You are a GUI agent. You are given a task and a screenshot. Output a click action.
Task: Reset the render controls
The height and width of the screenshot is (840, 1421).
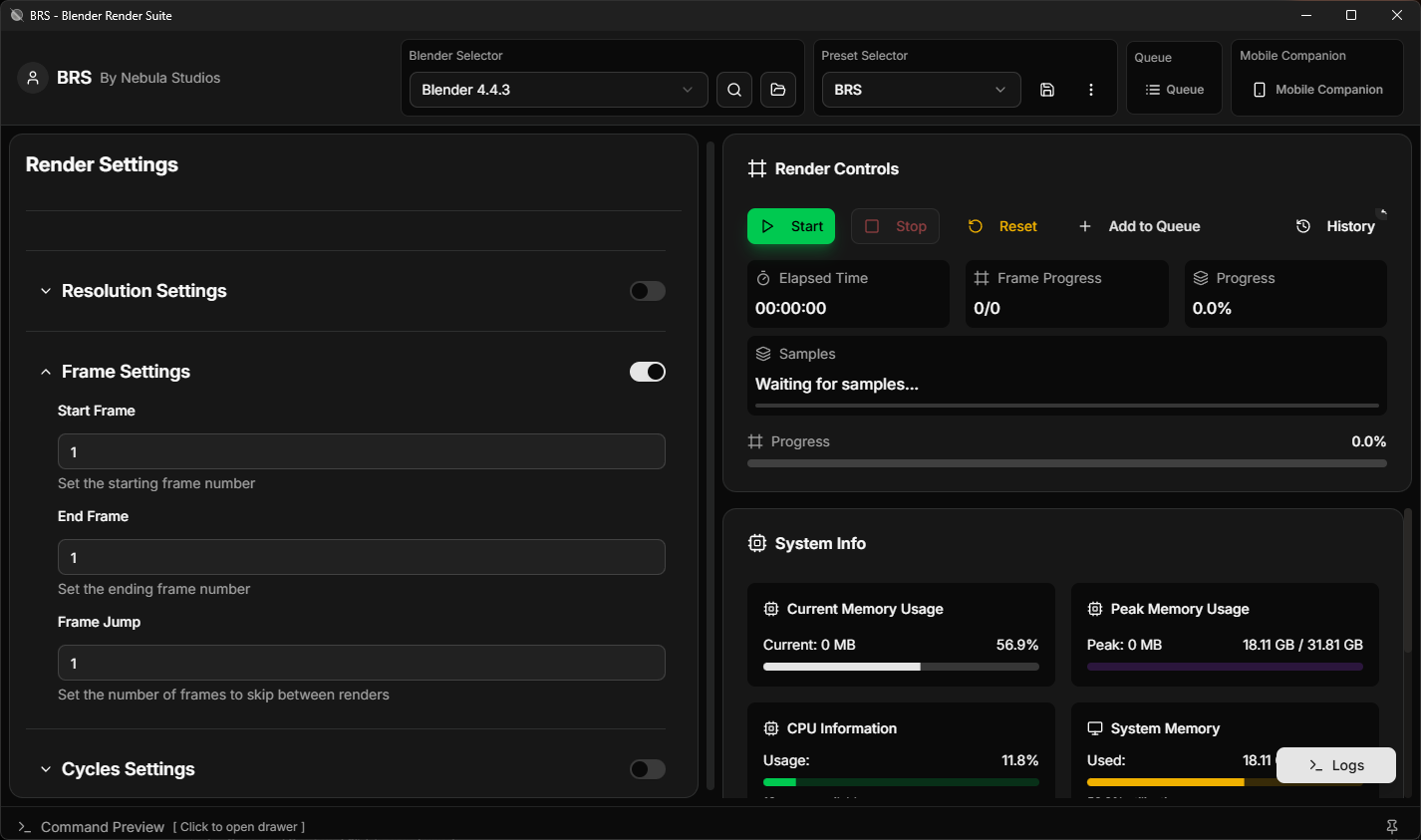1002,226
